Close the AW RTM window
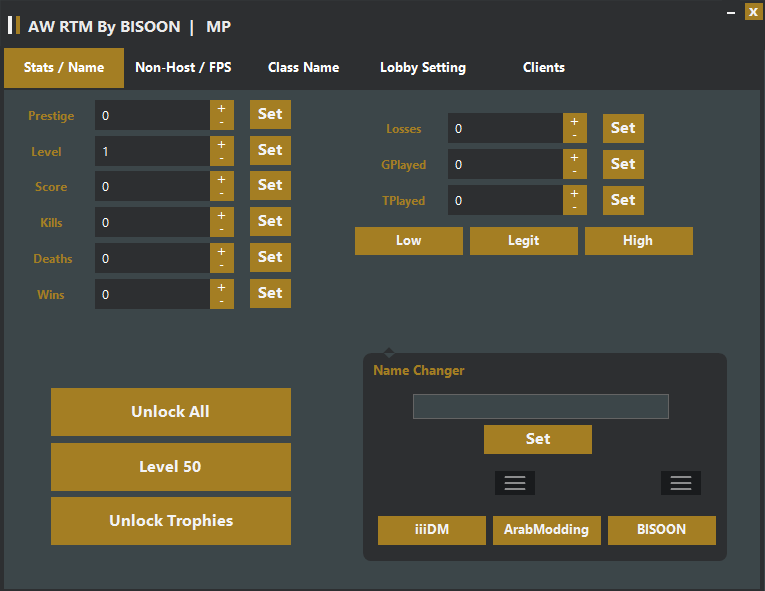 (753, 12)
